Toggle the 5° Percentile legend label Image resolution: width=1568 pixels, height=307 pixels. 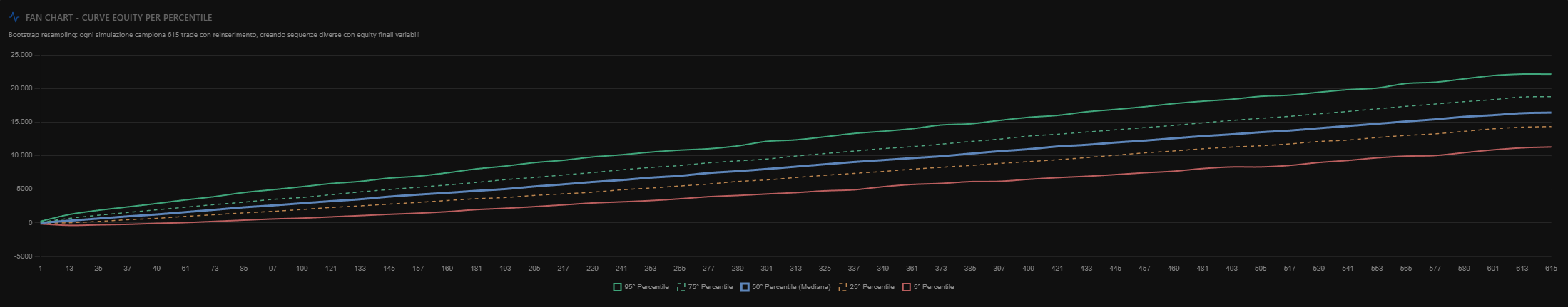tap(933, 287)
